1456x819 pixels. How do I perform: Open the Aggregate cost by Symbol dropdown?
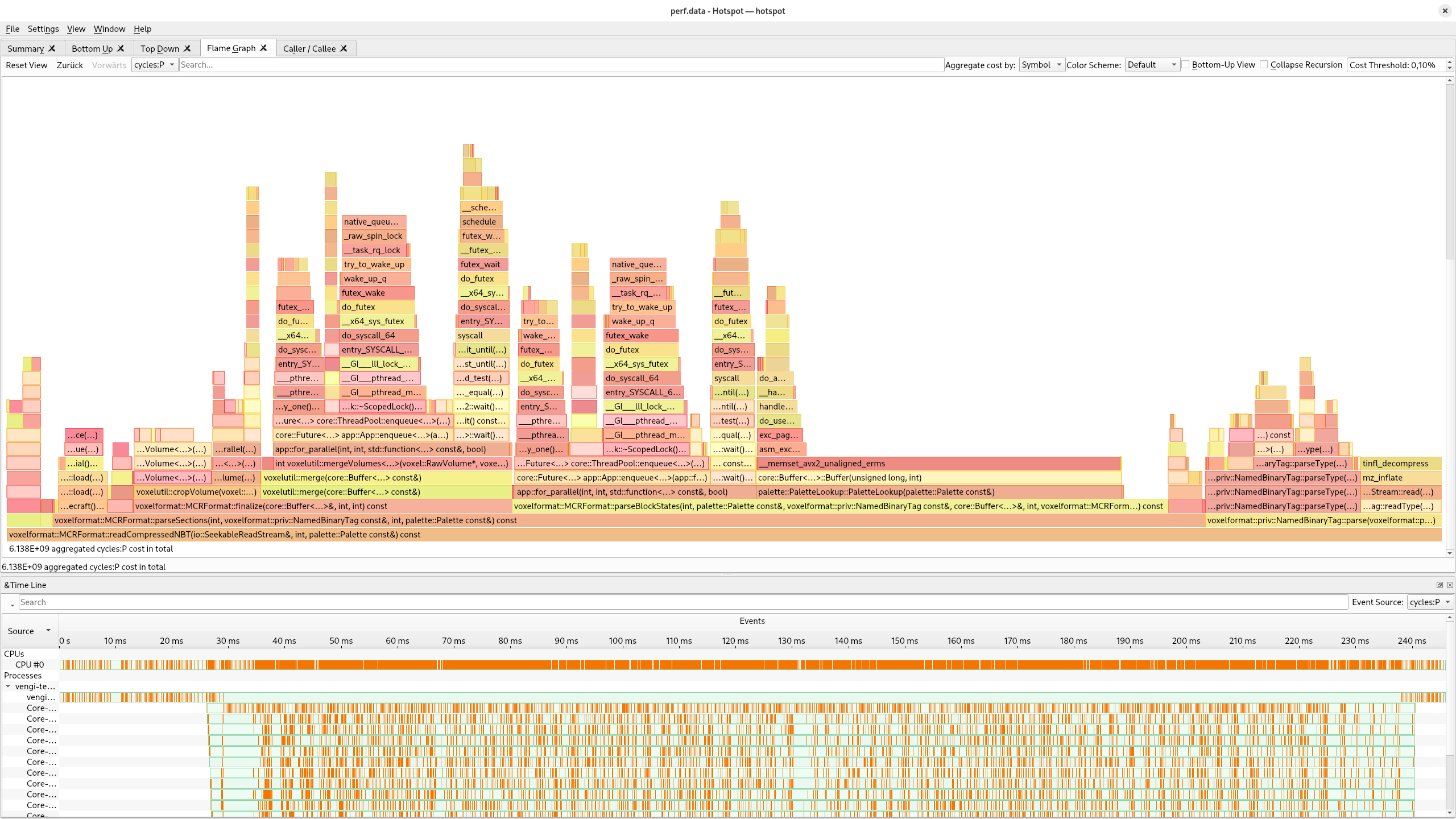pos(1041,65)
